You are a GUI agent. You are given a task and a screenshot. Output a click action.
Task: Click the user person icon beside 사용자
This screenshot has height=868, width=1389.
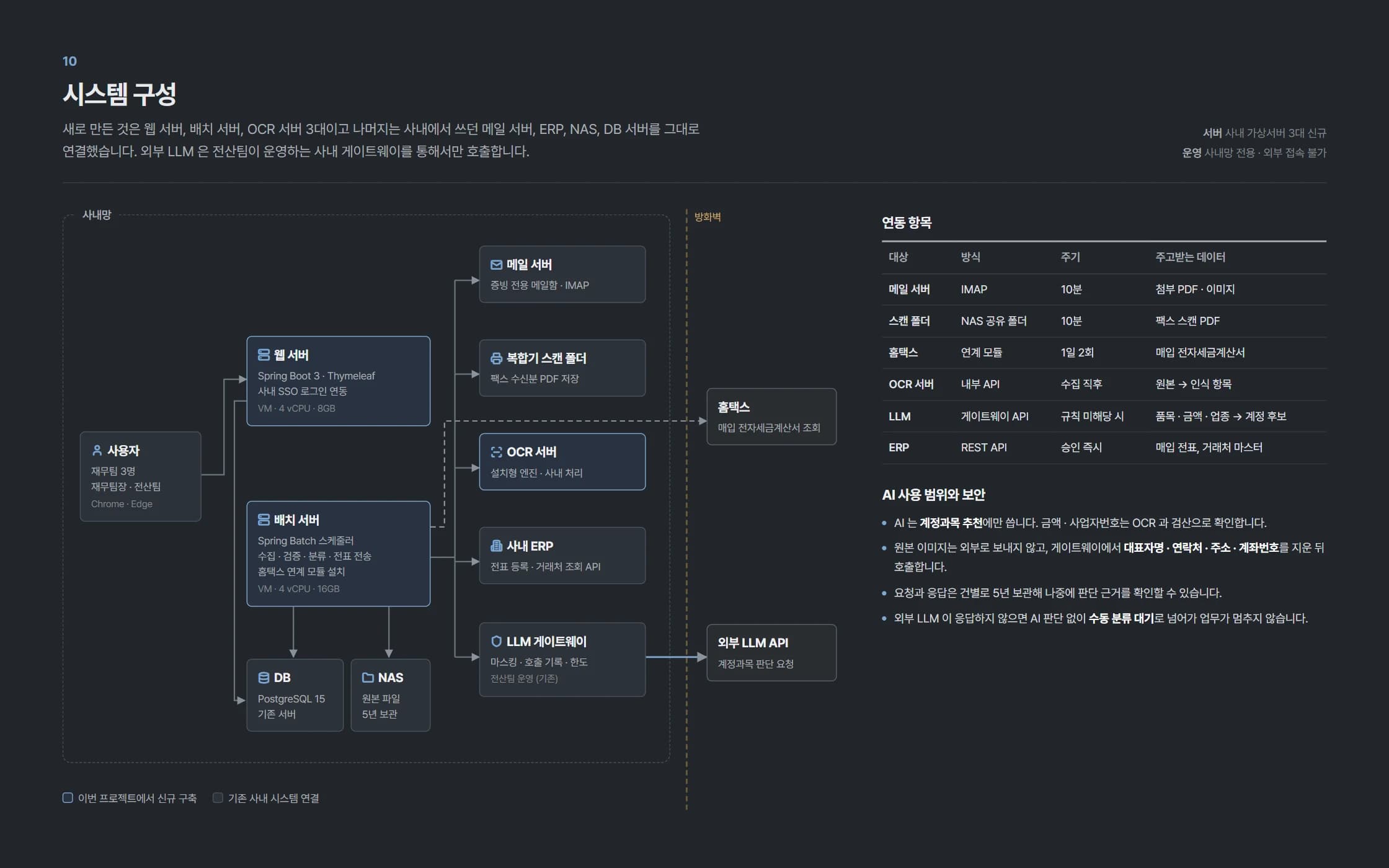(x=97, y=450)
